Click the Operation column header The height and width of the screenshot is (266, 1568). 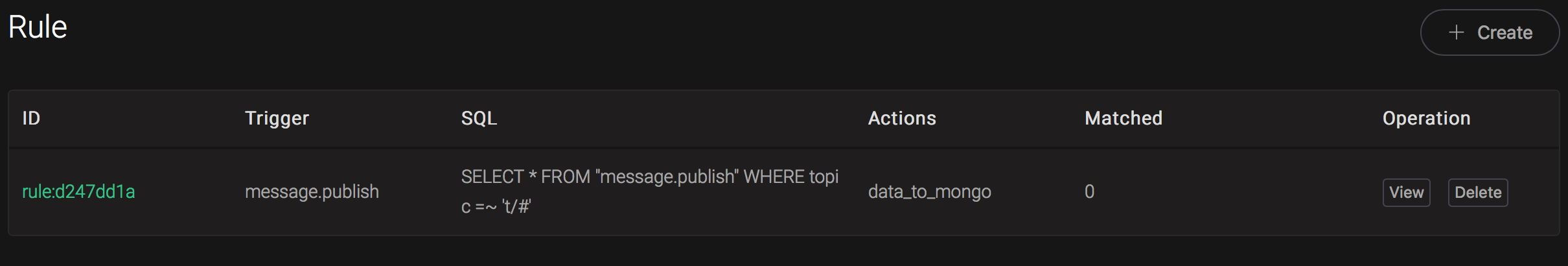tap(1426, 118)
